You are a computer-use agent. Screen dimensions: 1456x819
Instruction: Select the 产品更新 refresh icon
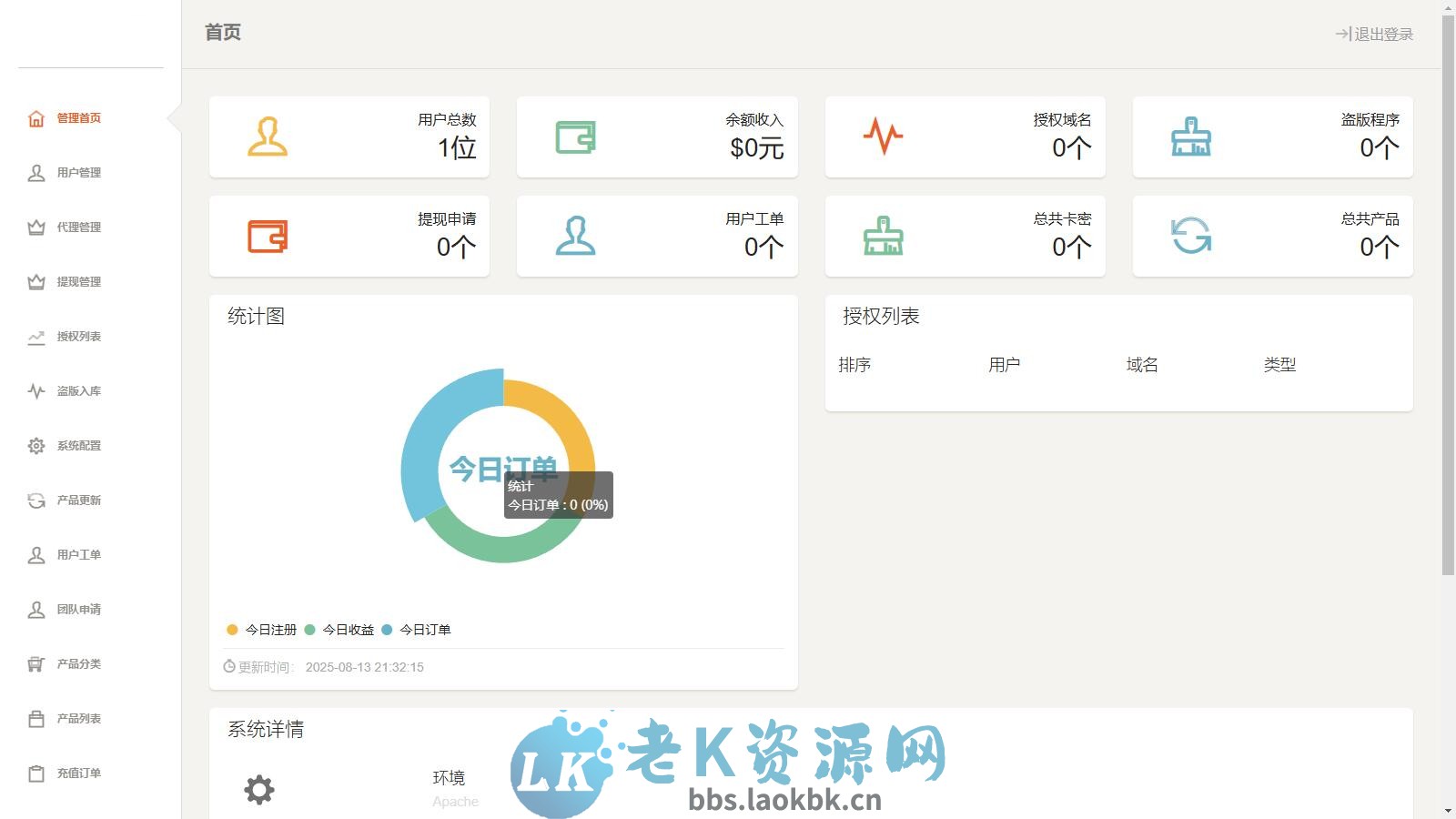(35, 500)
